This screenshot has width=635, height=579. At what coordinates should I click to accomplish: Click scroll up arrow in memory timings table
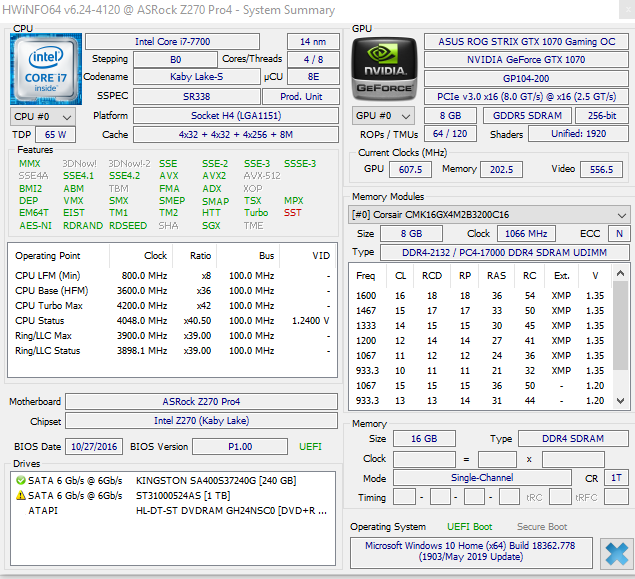(620, 274)
